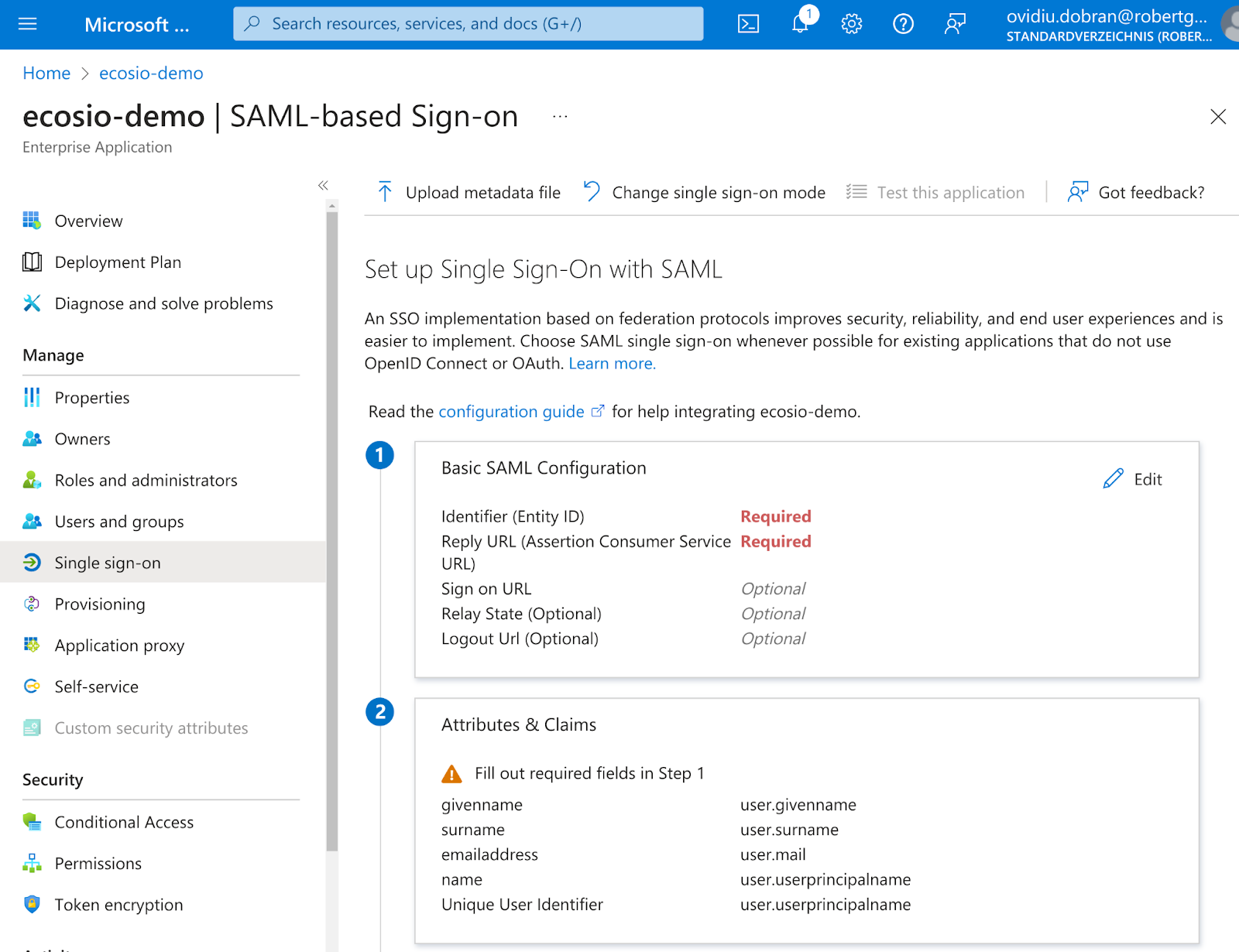Open the more options ellipsis beside the title
This screenshot has height=952, width=1239.
click(x=560, y=117)
